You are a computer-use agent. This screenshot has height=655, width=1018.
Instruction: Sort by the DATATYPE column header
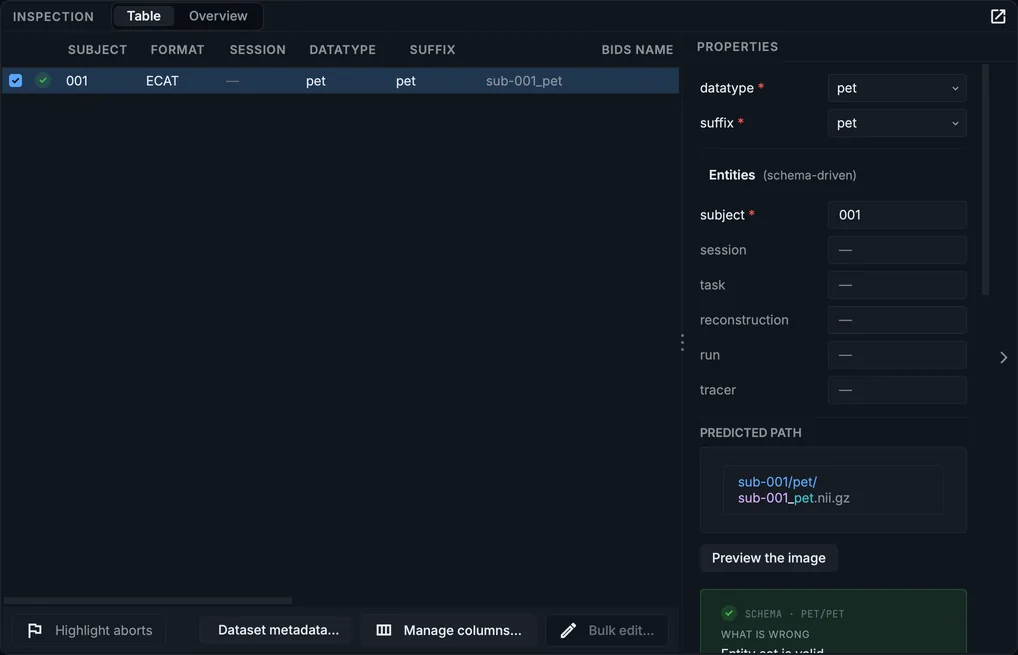pos(342,50)
